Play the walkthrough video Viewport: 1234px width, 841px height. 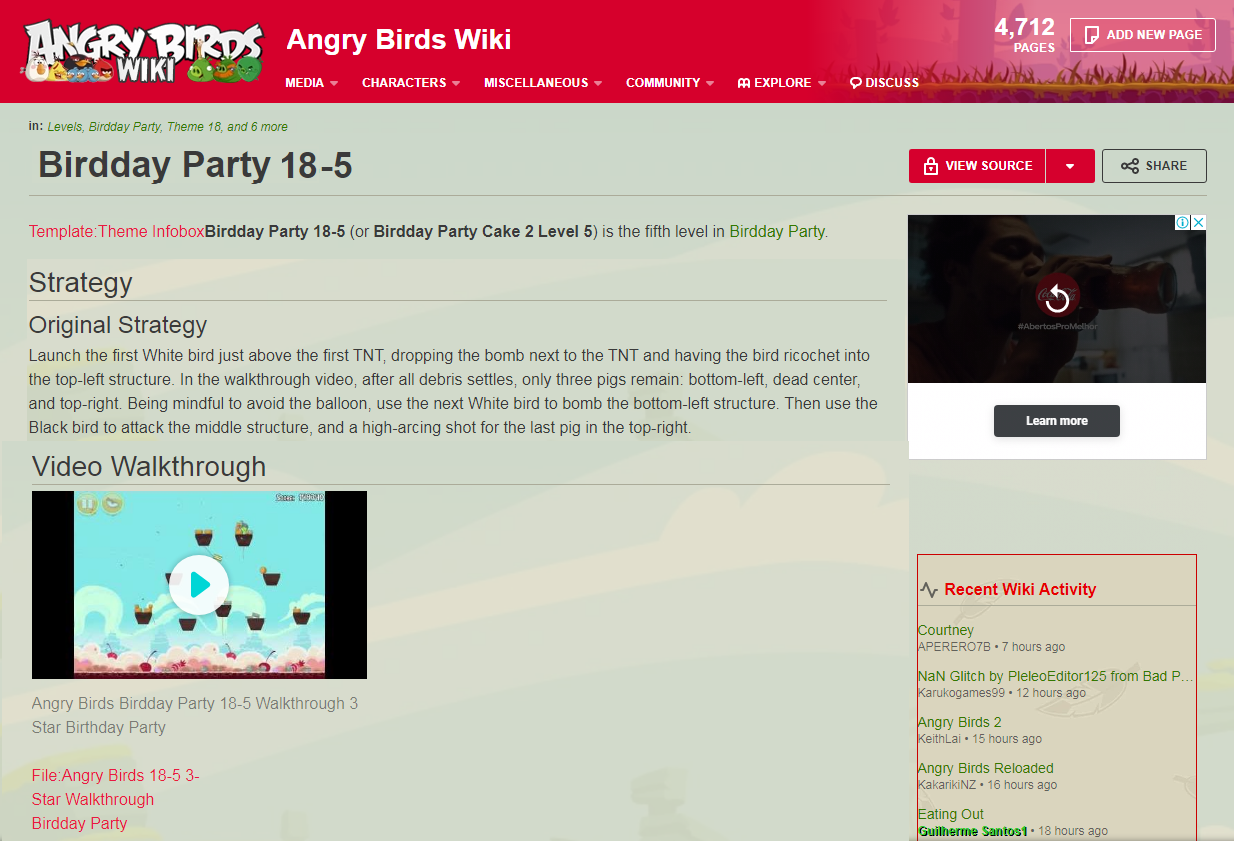pos(199,585)
